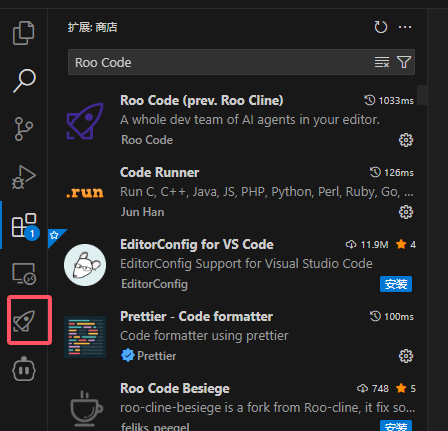Install the Roo Code Besiege extension
448x431 pixels.
396,425
